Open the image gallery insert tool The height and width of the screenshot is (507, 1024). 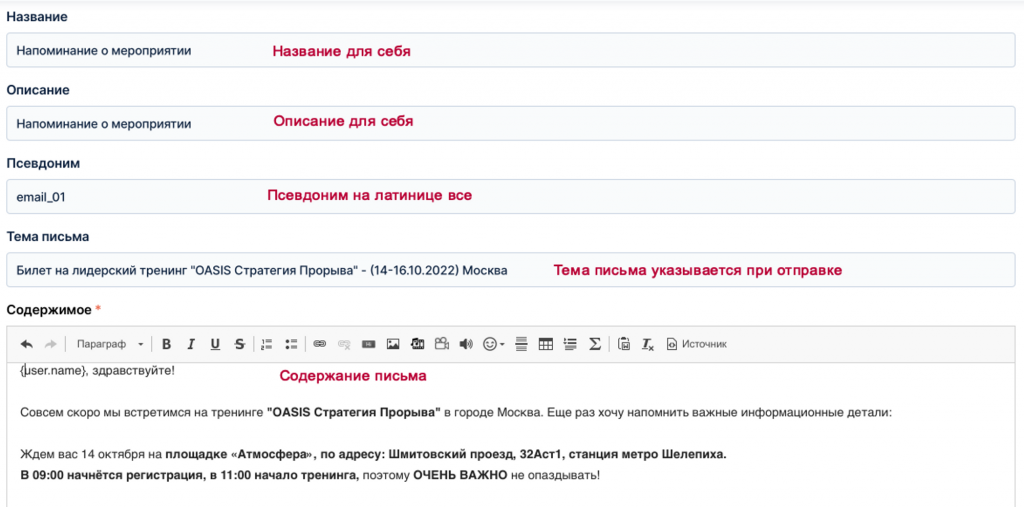[417, 344]
